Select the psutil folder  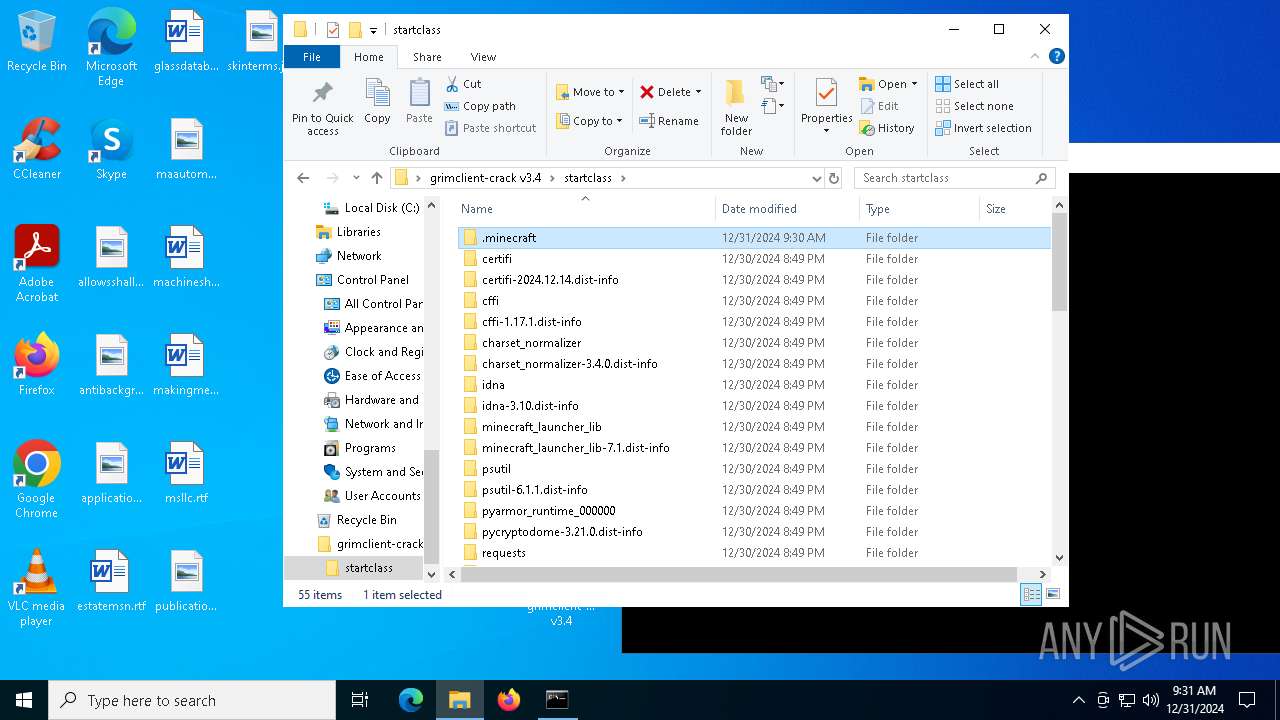tap(754, 469)
